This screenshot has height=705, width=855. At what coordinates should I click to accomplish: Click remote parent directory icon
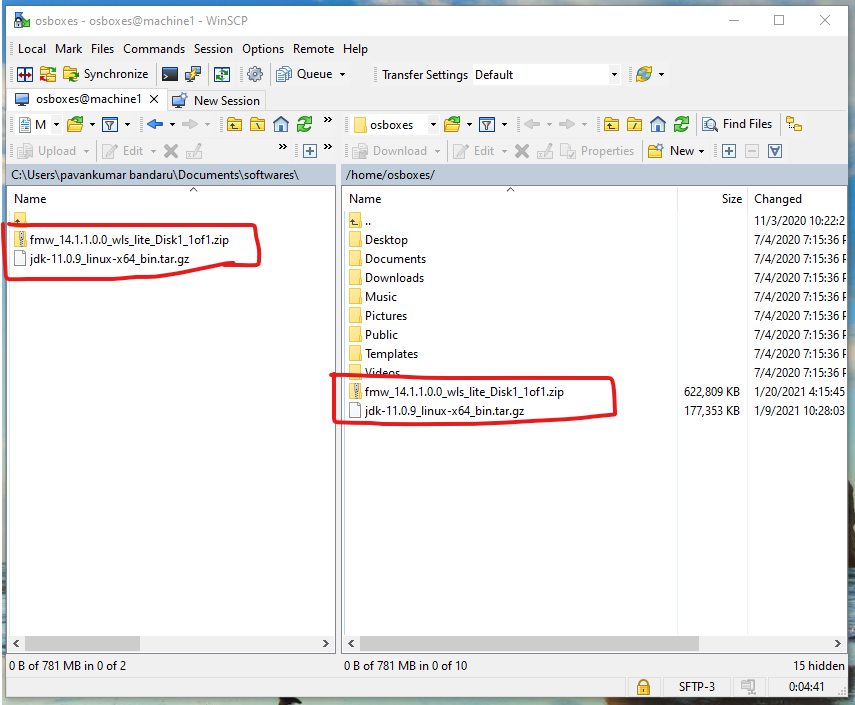tap(611, 125)
